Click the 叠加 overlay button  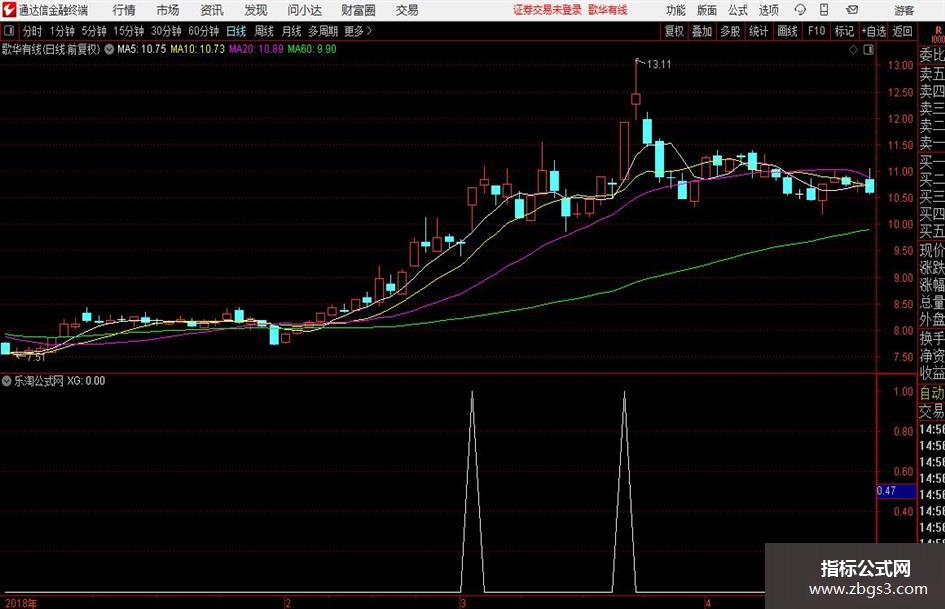pos(702,31)
